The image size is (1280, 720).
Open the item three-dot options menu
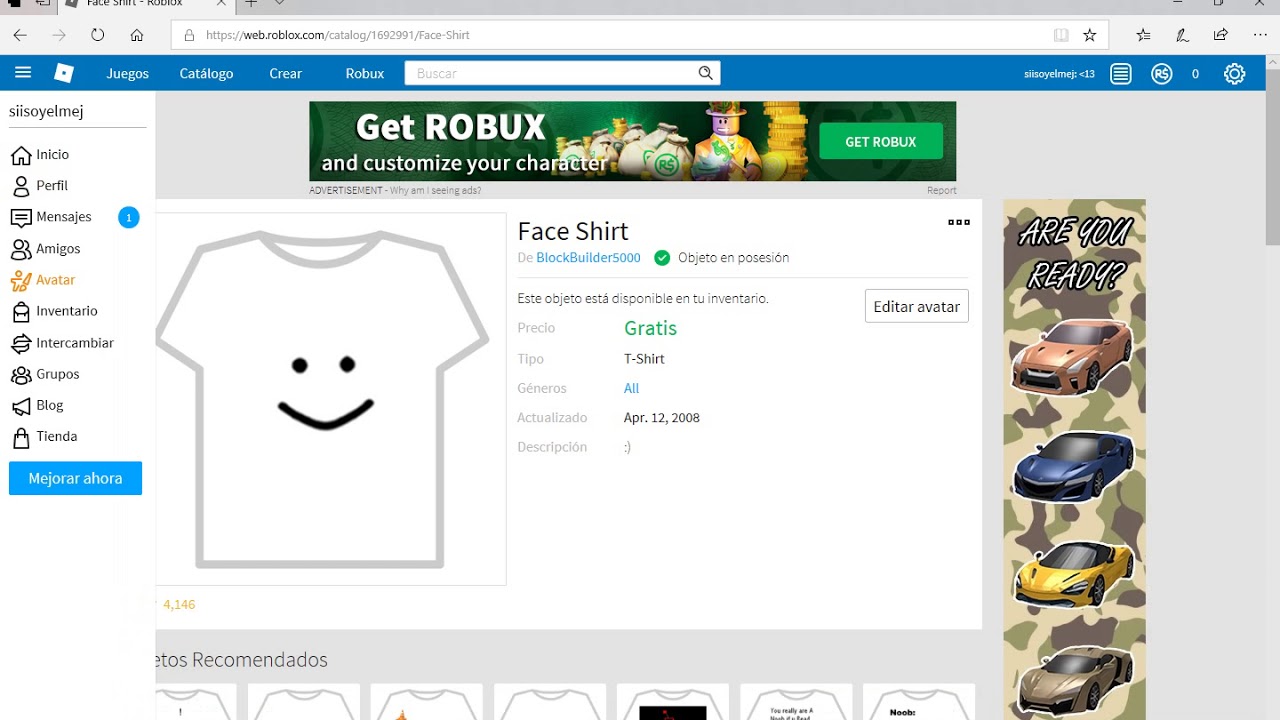[x=959, y=222]
